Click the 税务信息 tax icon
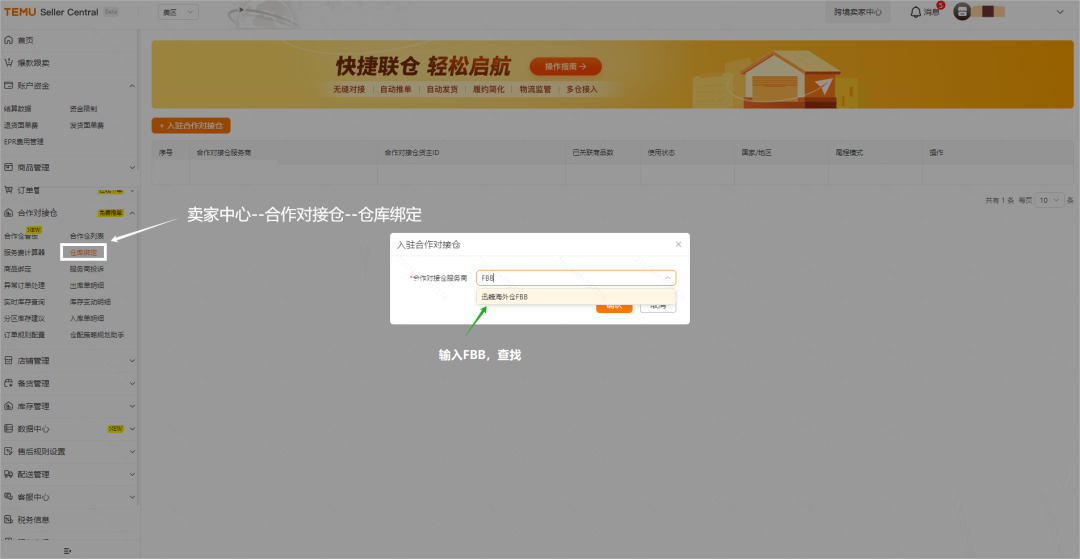 [x=9, y=519]
